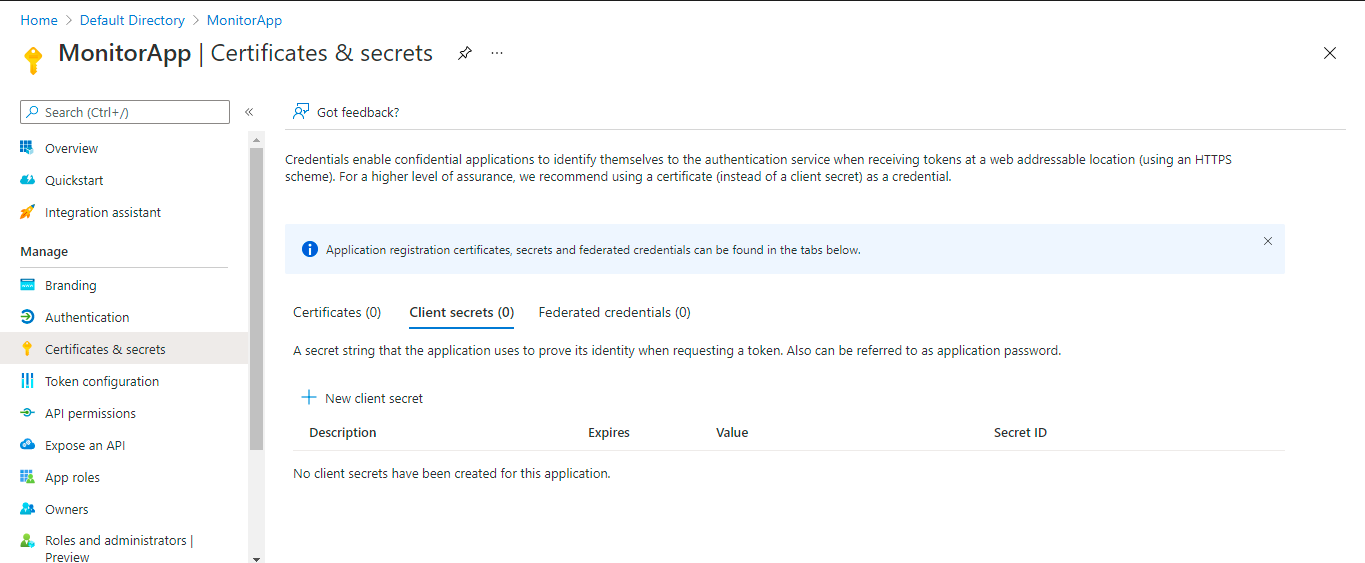Viewport: 1365px width, 563px height.
Task: Click the Expires column header
Action: coord(609,433)
